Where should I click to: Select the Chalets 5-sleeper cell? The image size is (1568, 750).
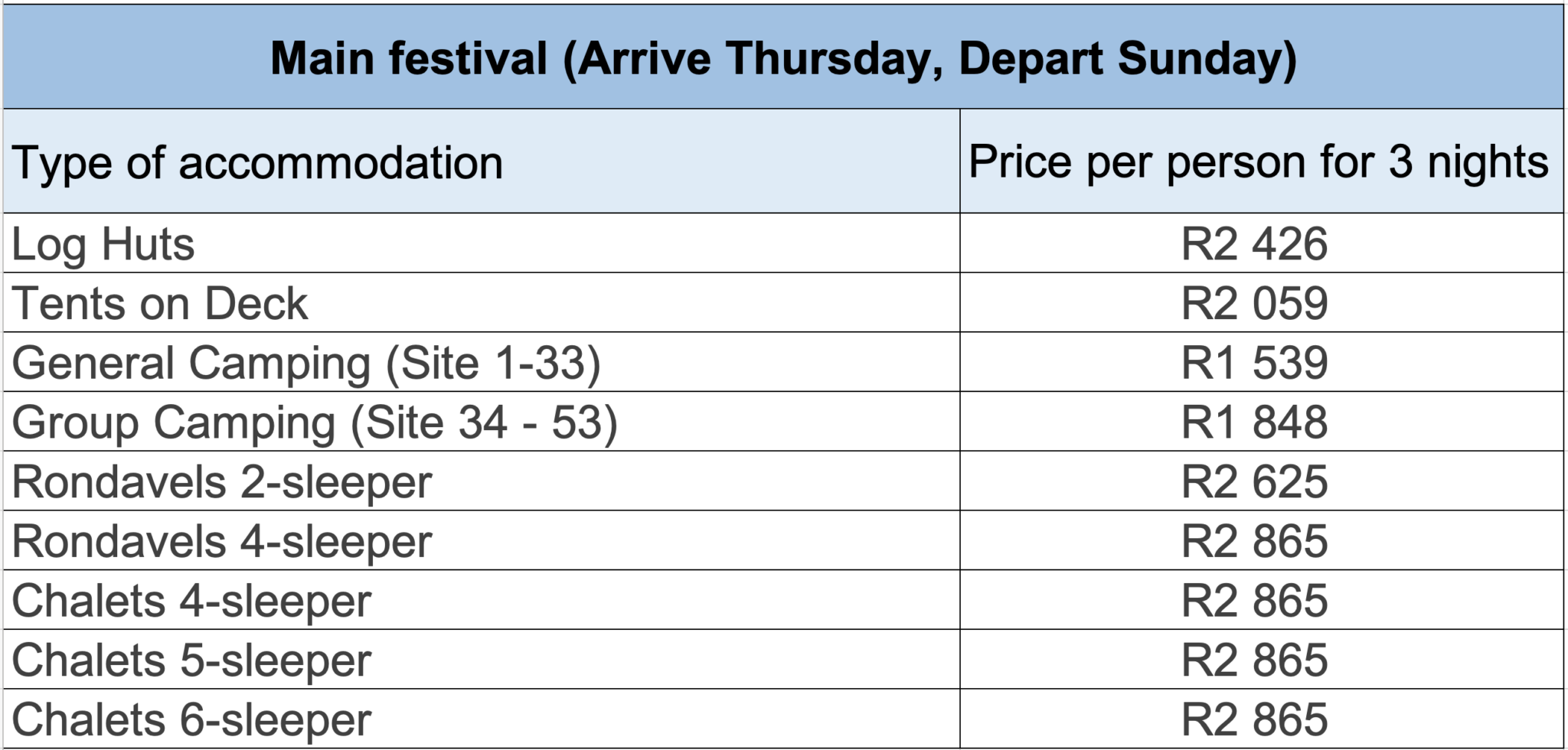[x=191, y=660]
